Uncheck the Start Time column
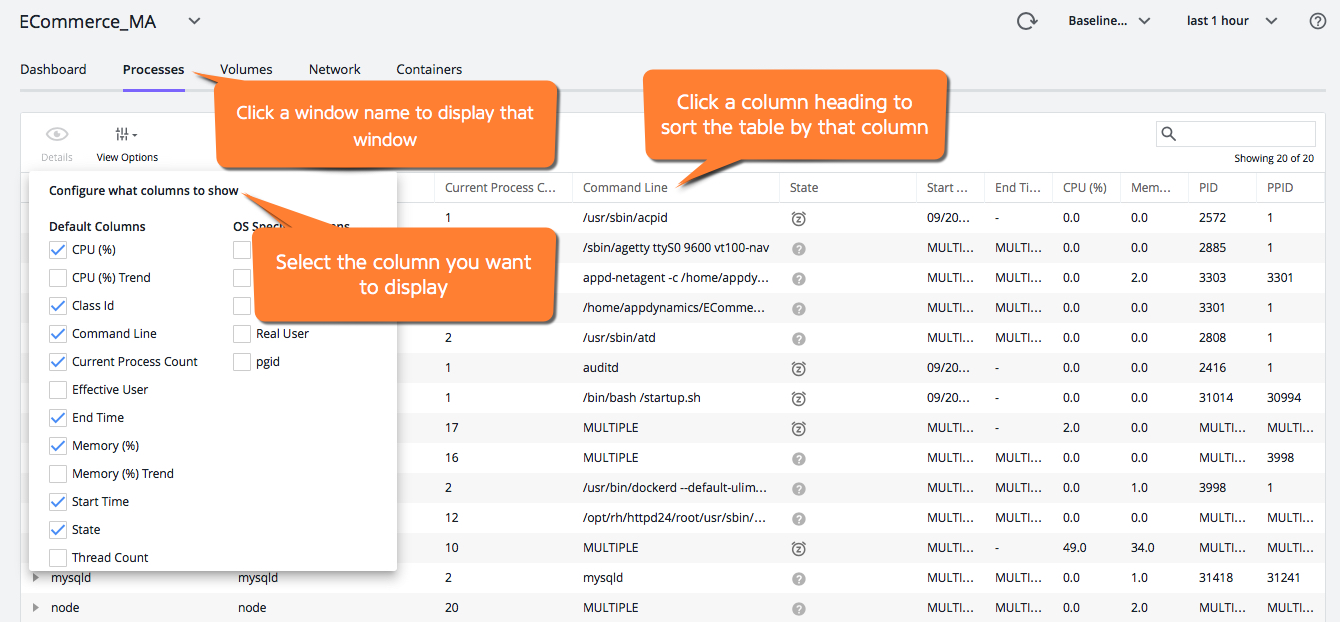 [x=58, y=502]
